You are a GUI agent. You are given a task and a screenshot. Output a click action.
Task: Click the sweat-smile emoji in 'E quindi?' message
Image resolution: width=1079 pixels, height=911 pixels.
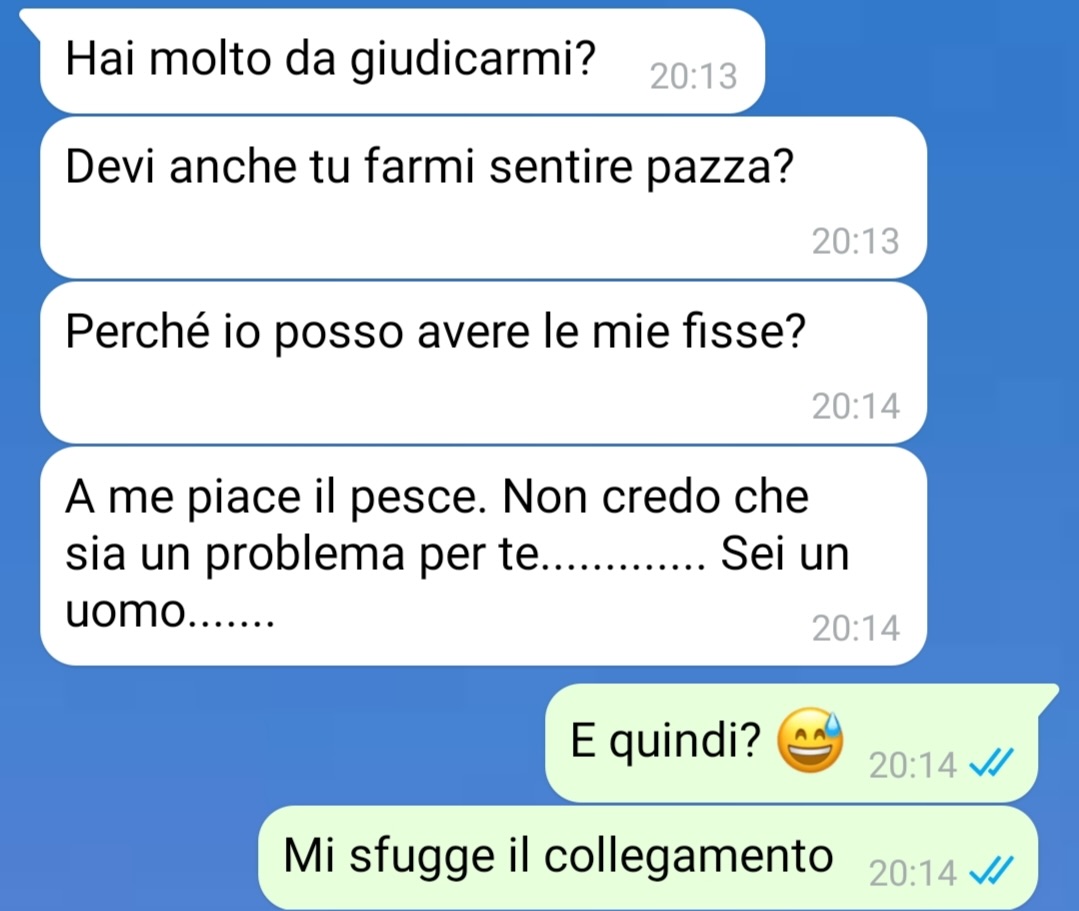(810, 740)
